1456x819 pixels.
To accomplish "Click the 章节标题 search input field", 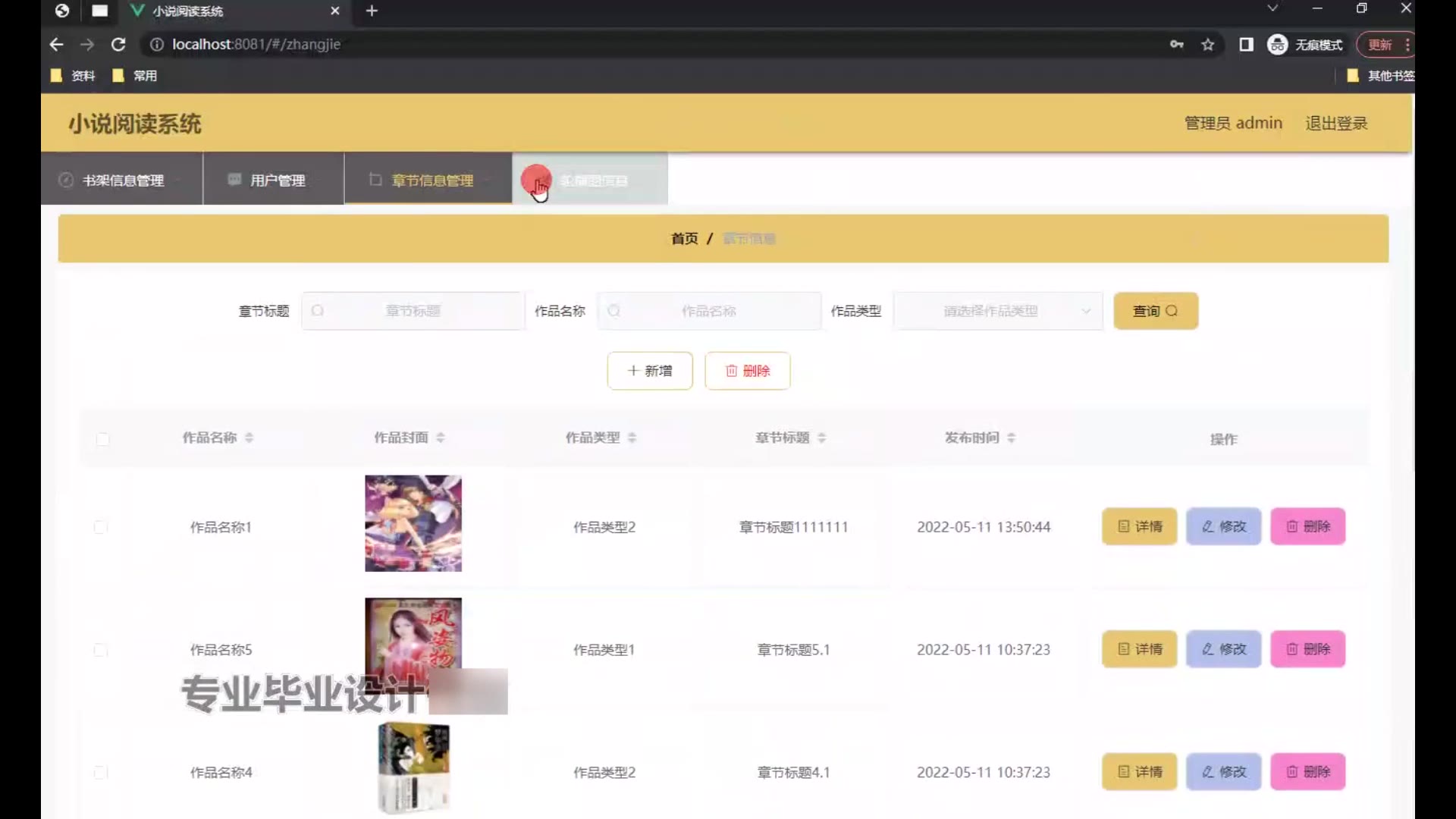I will click(413, 311).
